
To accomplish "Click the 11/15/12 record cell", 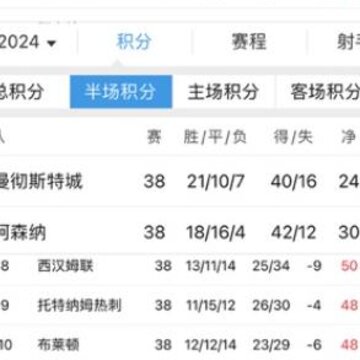I will coord(211,305).
